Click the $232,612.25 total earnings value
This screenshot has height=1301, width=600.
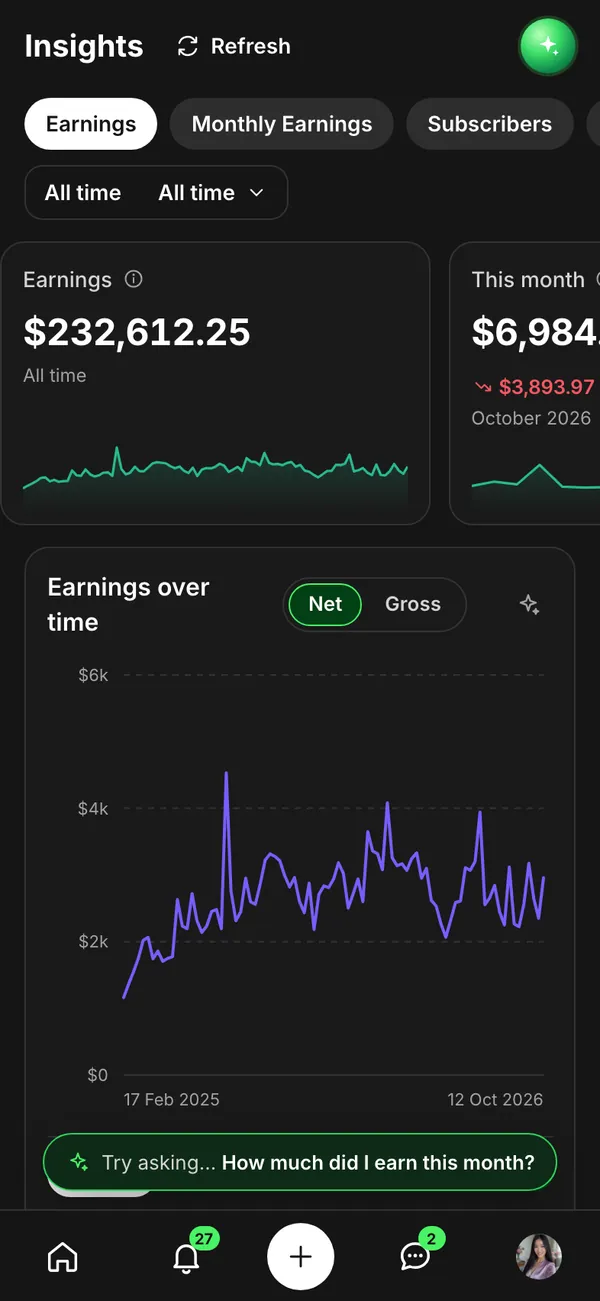coord(137,332)
